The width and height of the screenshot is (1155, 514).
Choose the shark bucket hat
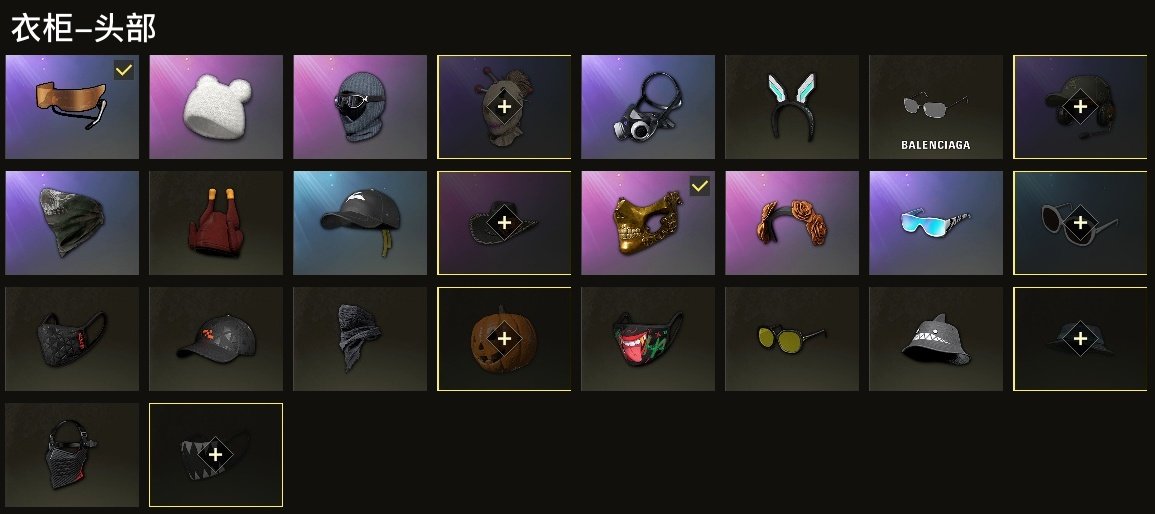pyautogui.click(x=936, y=339)
